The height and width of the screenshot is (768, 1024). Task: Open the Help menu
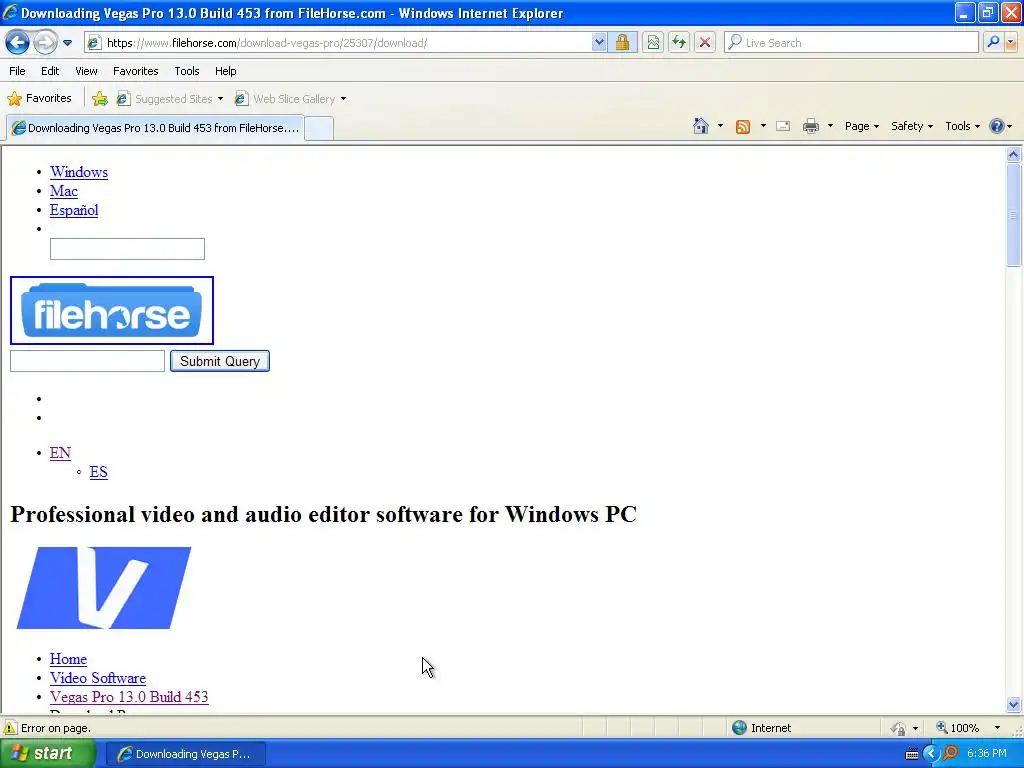coord(225,71)
